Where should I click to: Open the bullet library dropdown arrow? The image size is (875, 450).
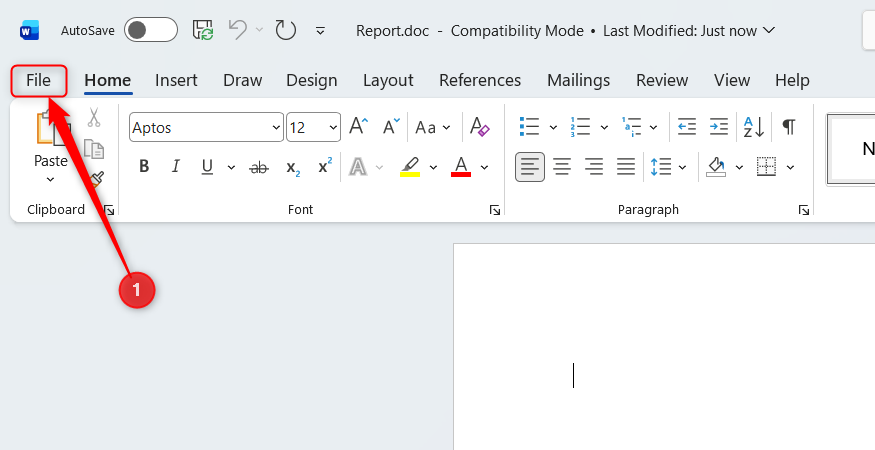point(553,127)
